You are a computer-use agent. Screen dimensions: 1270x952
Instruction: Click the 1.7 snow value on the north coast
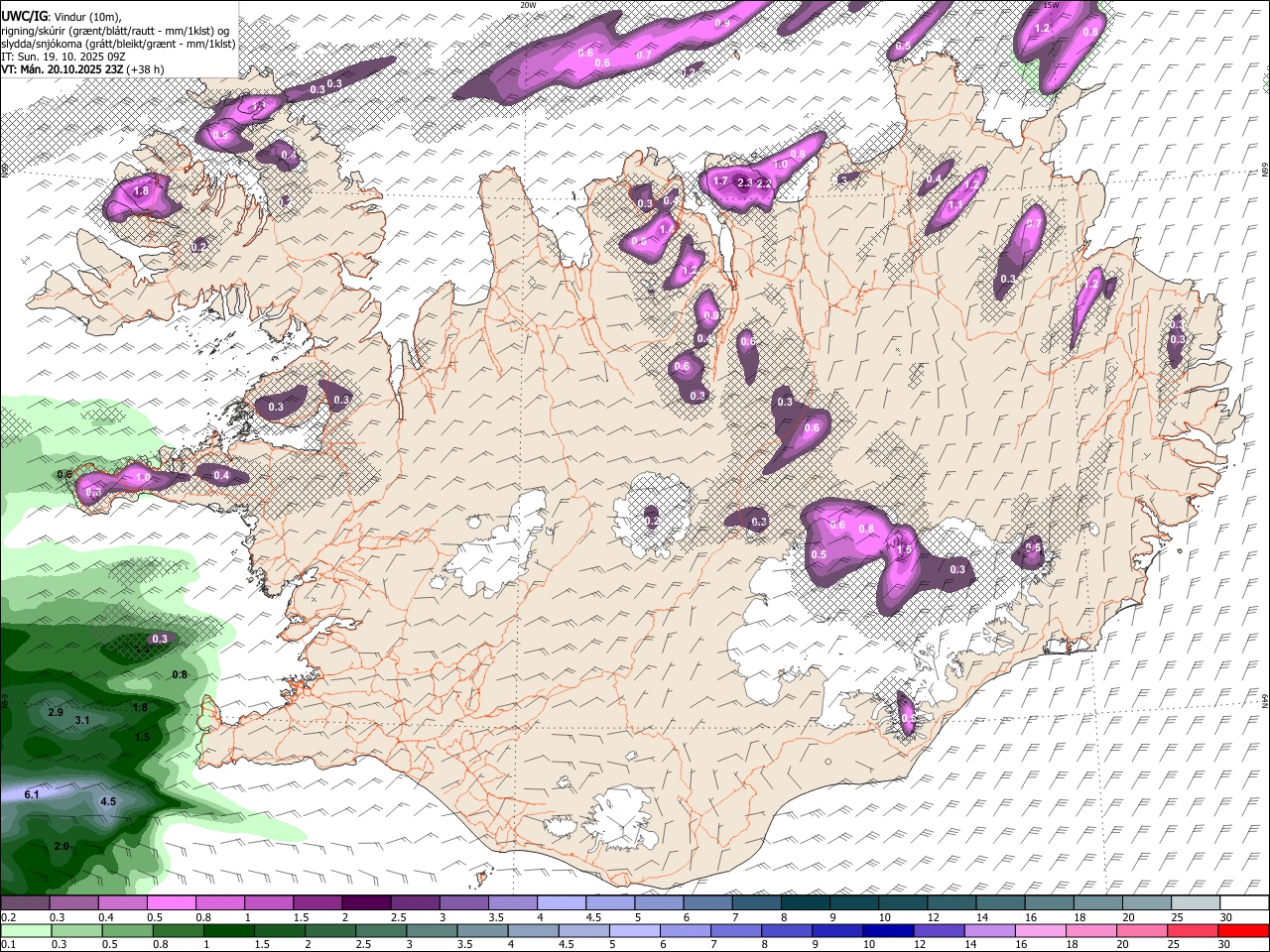click(720, 181)
